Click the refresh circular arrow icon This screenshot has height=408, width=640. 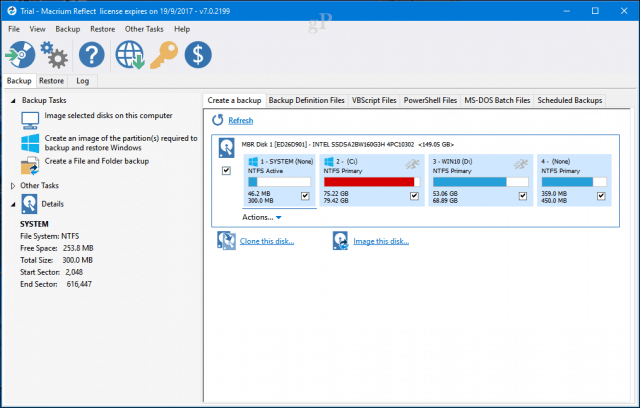coord(218,120)
